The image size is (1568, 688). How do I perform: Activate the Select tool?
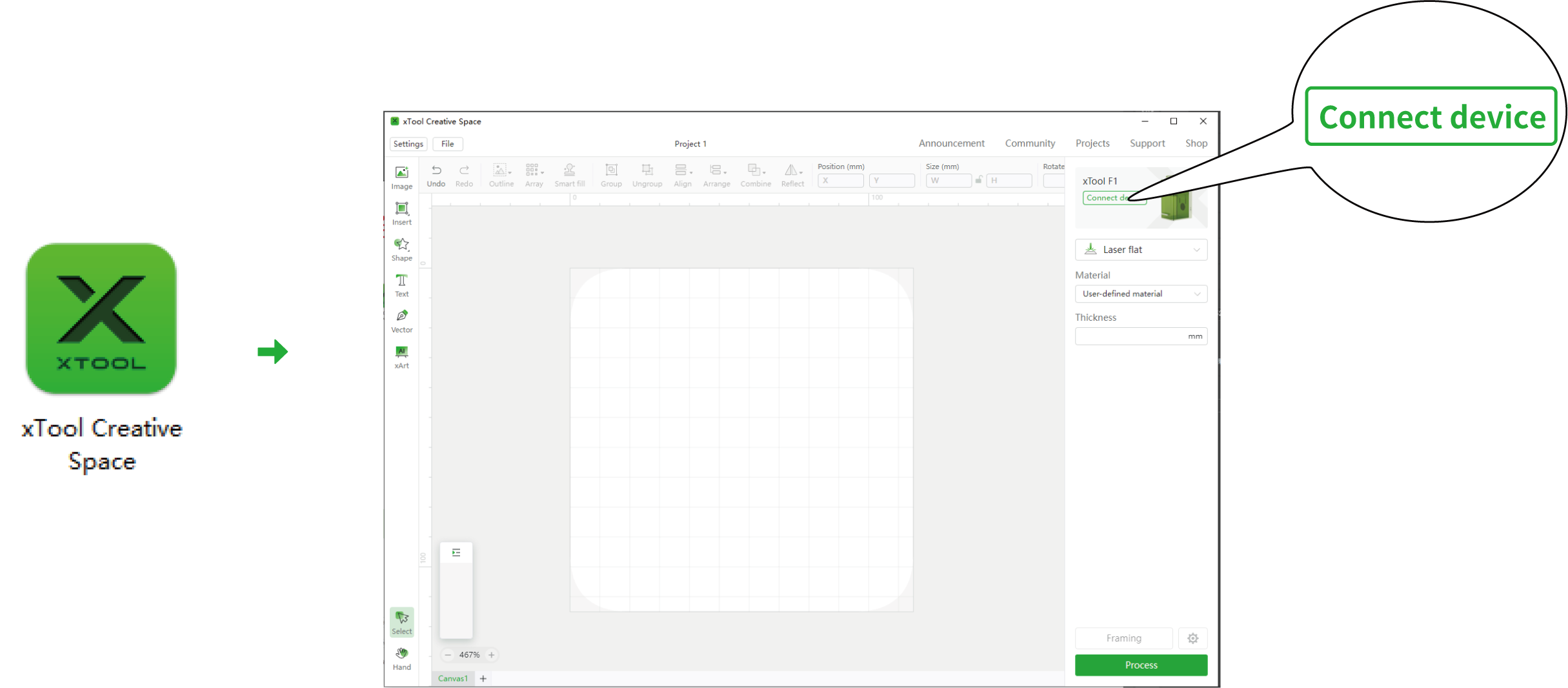pyautogui.click(x=401, y=622)
